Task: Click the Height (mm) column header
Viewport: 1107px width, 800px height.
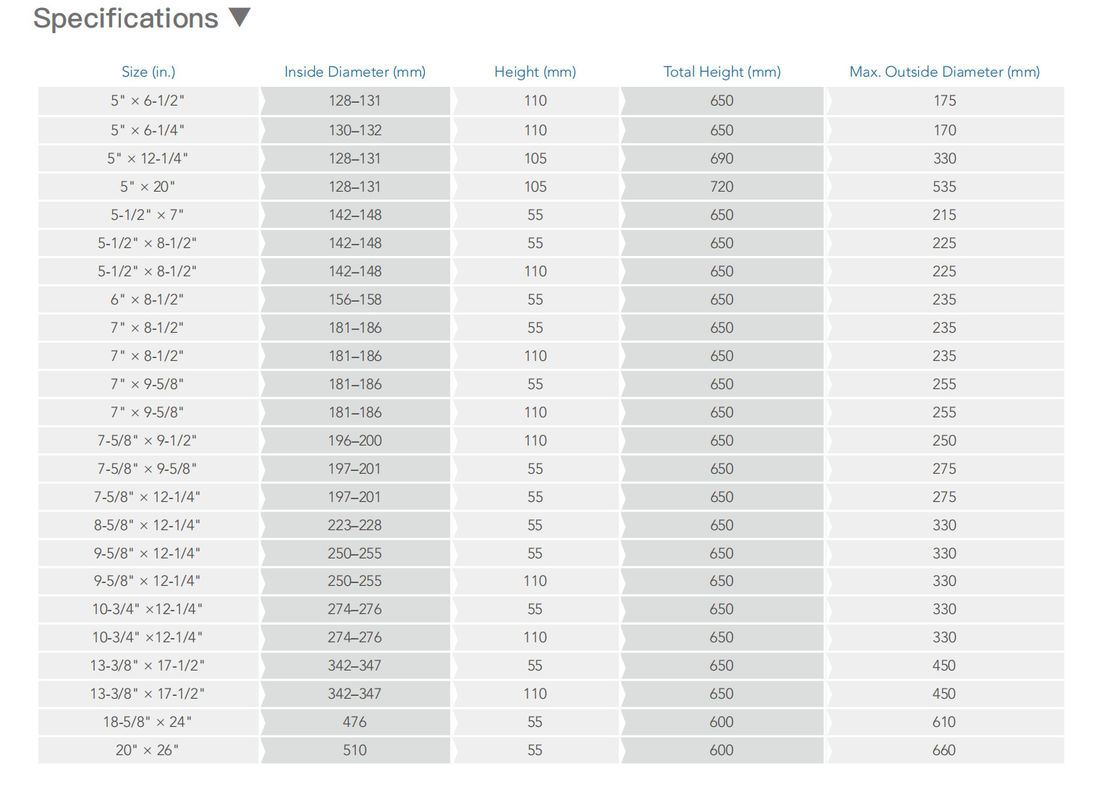Action: click(x=535, y=72)
